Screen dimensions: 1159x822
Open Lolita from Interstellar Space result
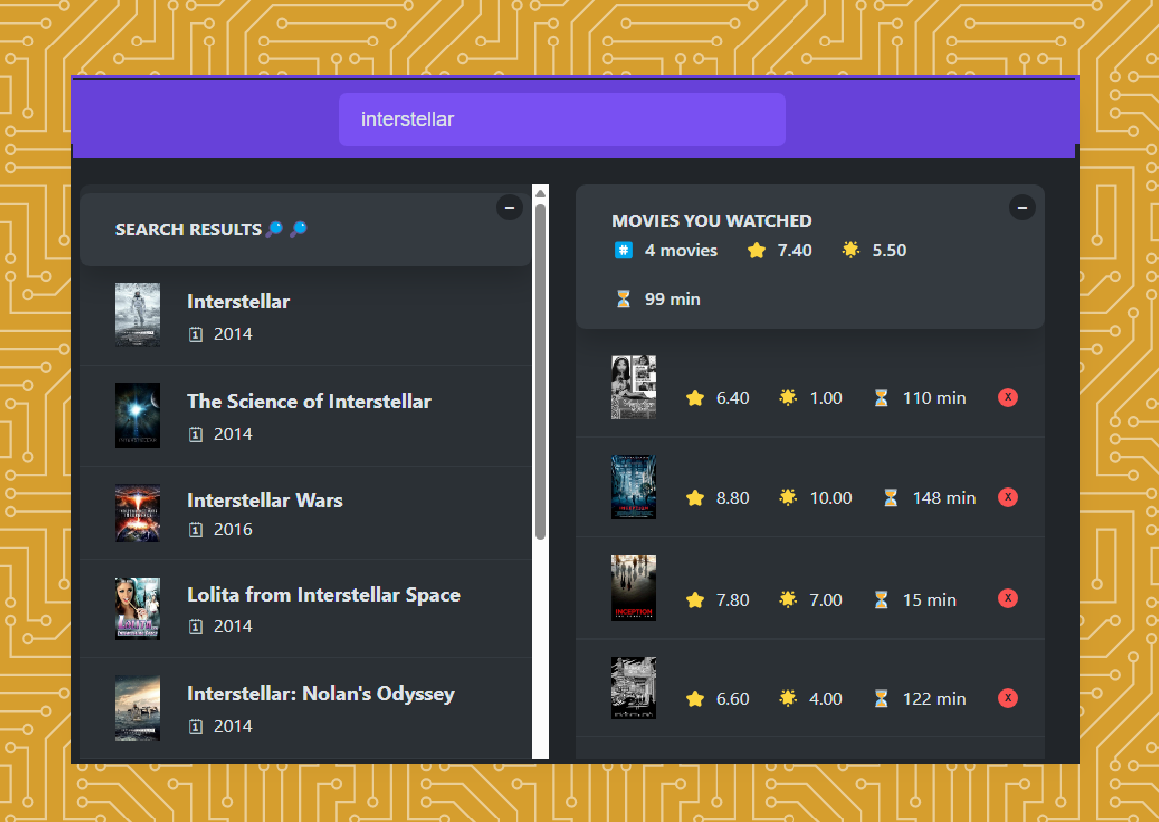pyautogui.click(x=323, y=595)
